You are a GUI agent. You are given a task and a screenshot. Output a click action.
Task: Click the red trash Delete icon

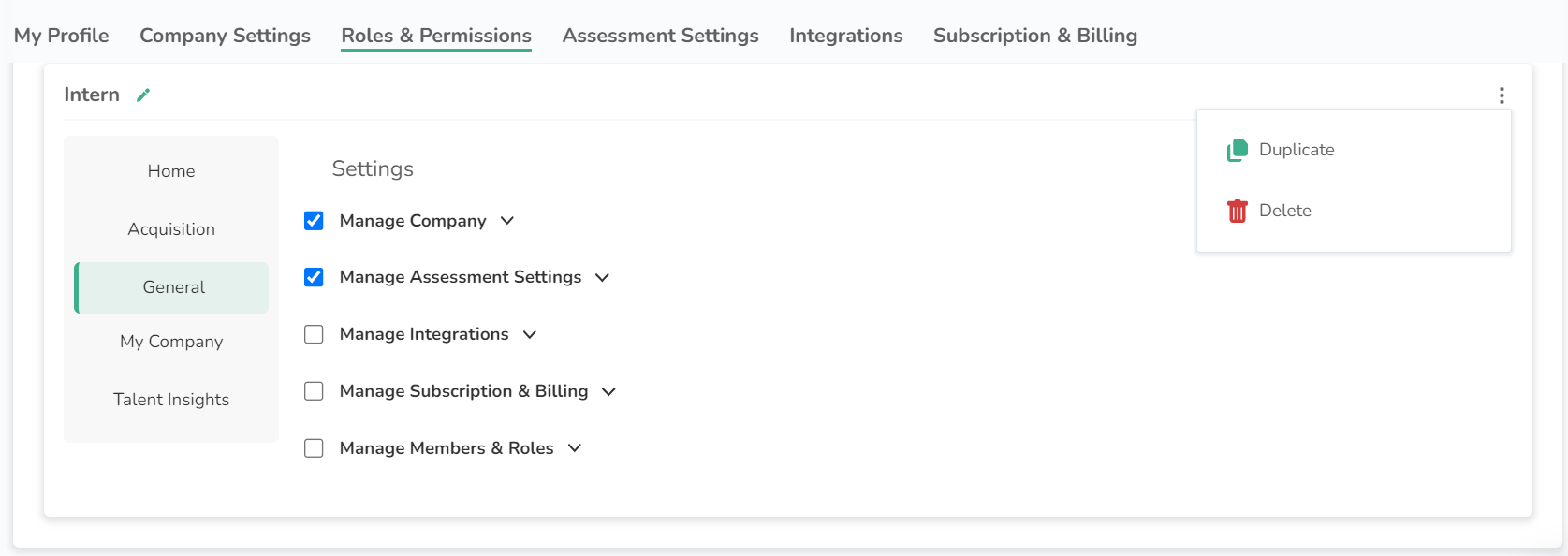click(1237, 211)
